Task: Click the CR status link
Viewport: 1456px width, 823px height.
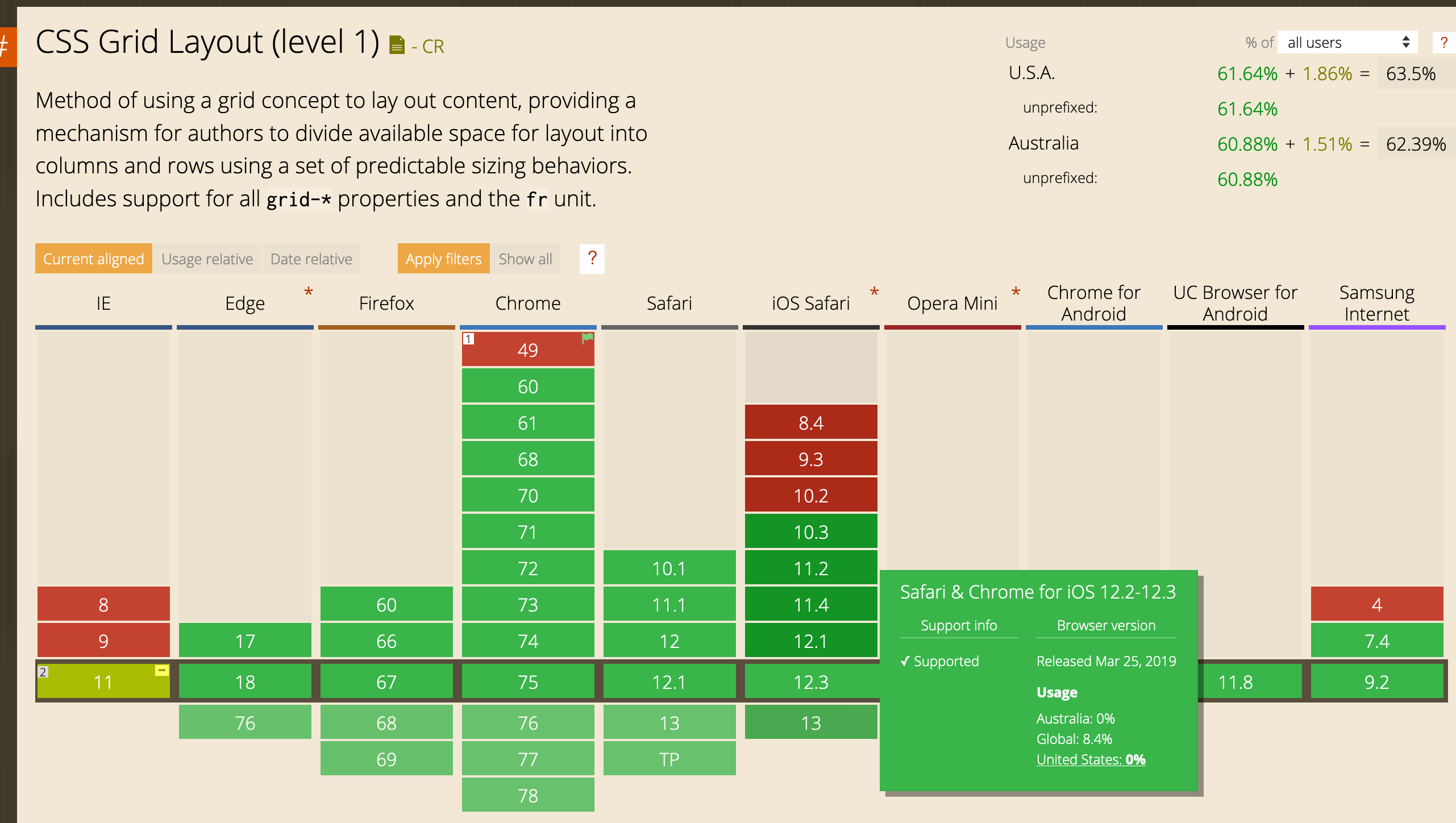Action: [x=433, y=46]
